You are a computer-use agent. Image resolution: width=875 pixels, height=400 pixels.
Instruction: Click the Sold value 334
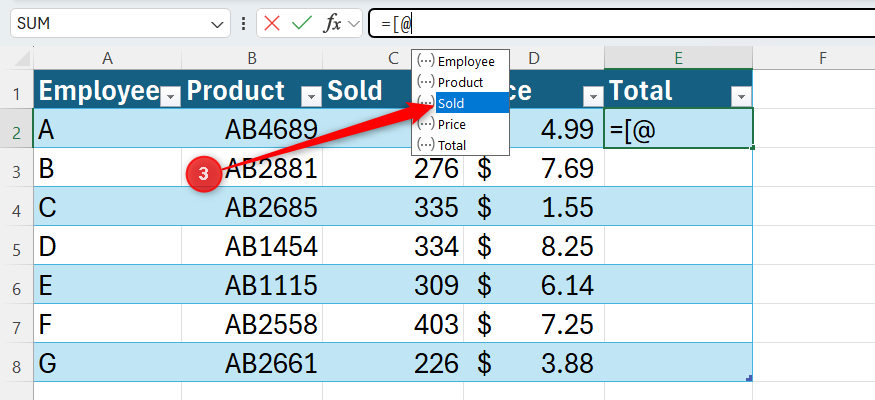pyautogui.click(x=436, y=246)
